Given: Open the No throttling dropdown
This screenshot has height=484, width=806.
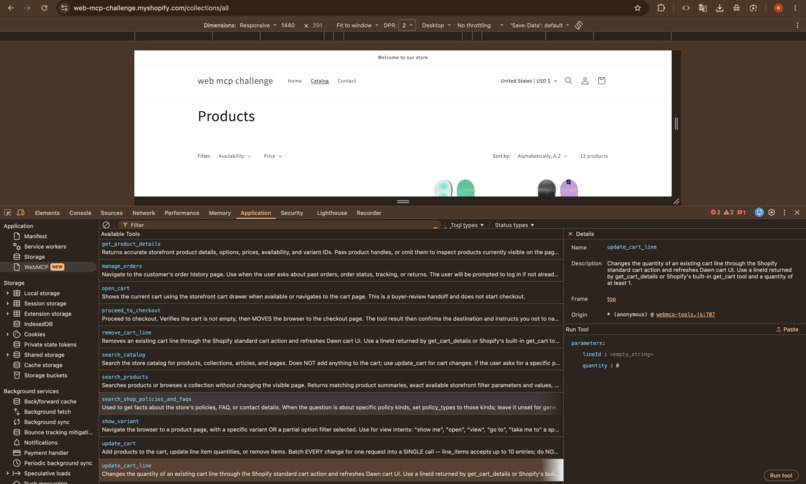Looking at the screenshot, I should (480, 25).
